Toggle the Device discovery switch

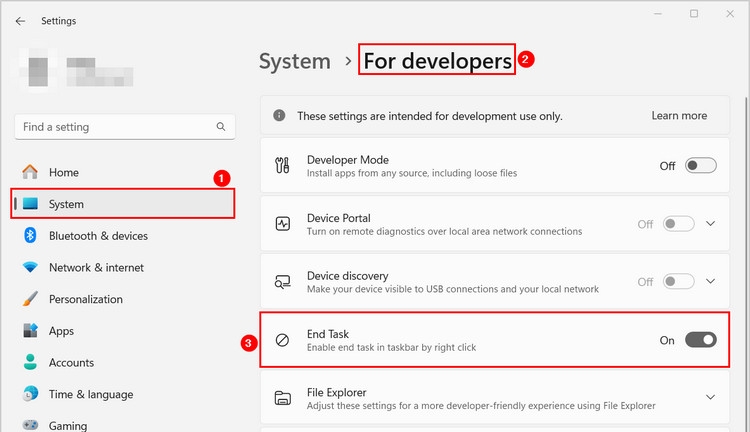click(x=678, y=281)
